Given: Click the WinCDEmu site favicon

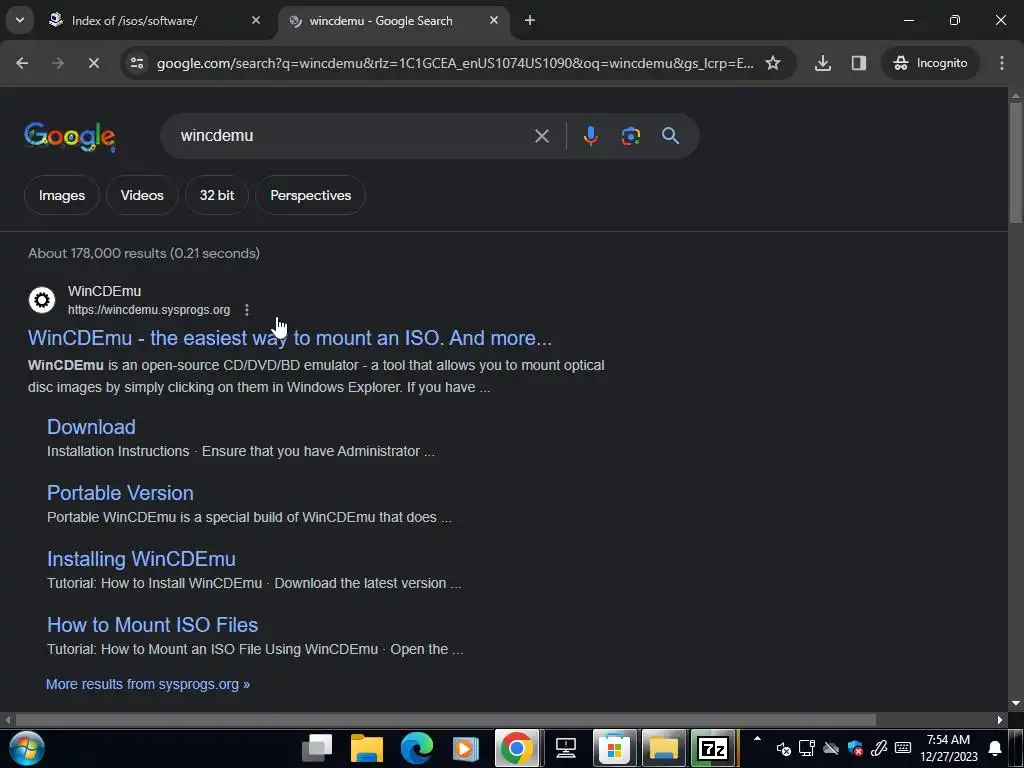Looking at the screenshot, I should click(42, 300).
